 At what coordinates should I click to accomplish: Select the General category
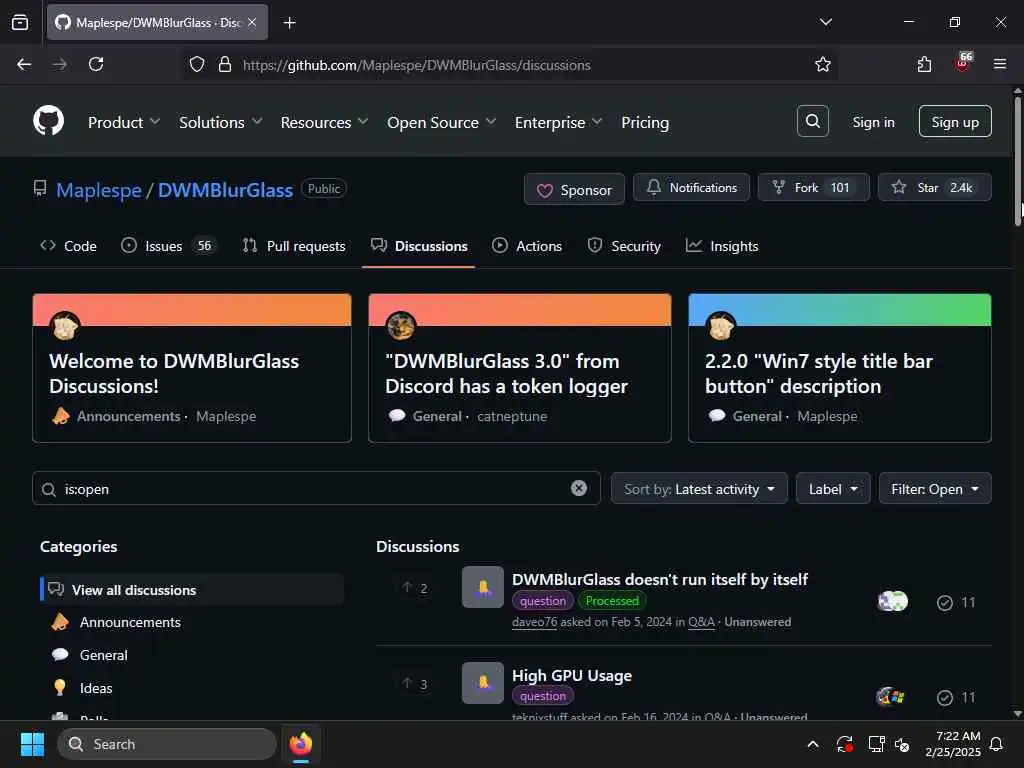[x=103, y=655]
